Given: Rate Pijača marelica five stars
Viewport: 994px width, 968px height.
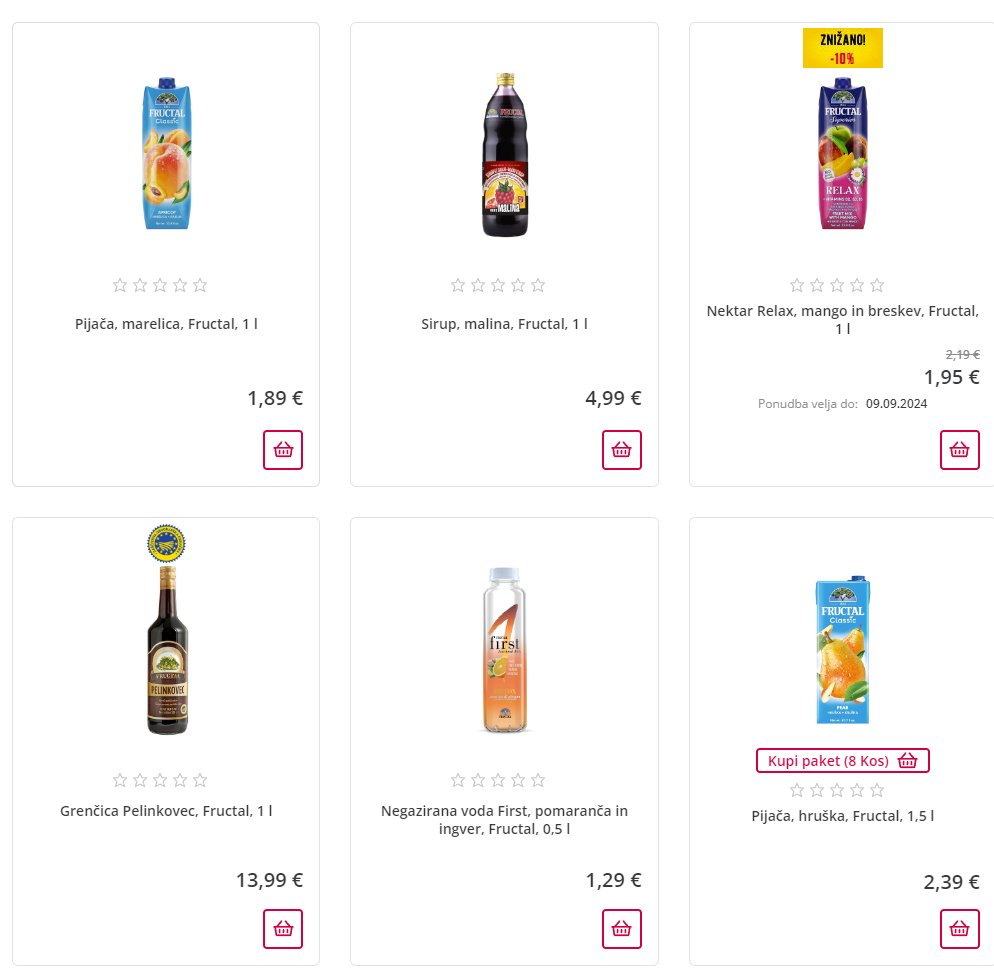Looking at the screenshot, I should 200,285.
